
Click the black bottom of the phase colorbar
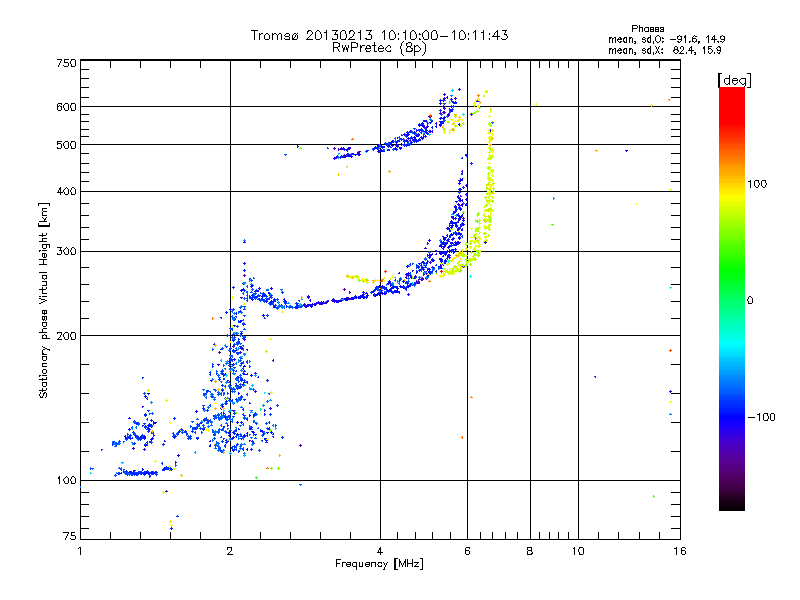tap(732, 503)
